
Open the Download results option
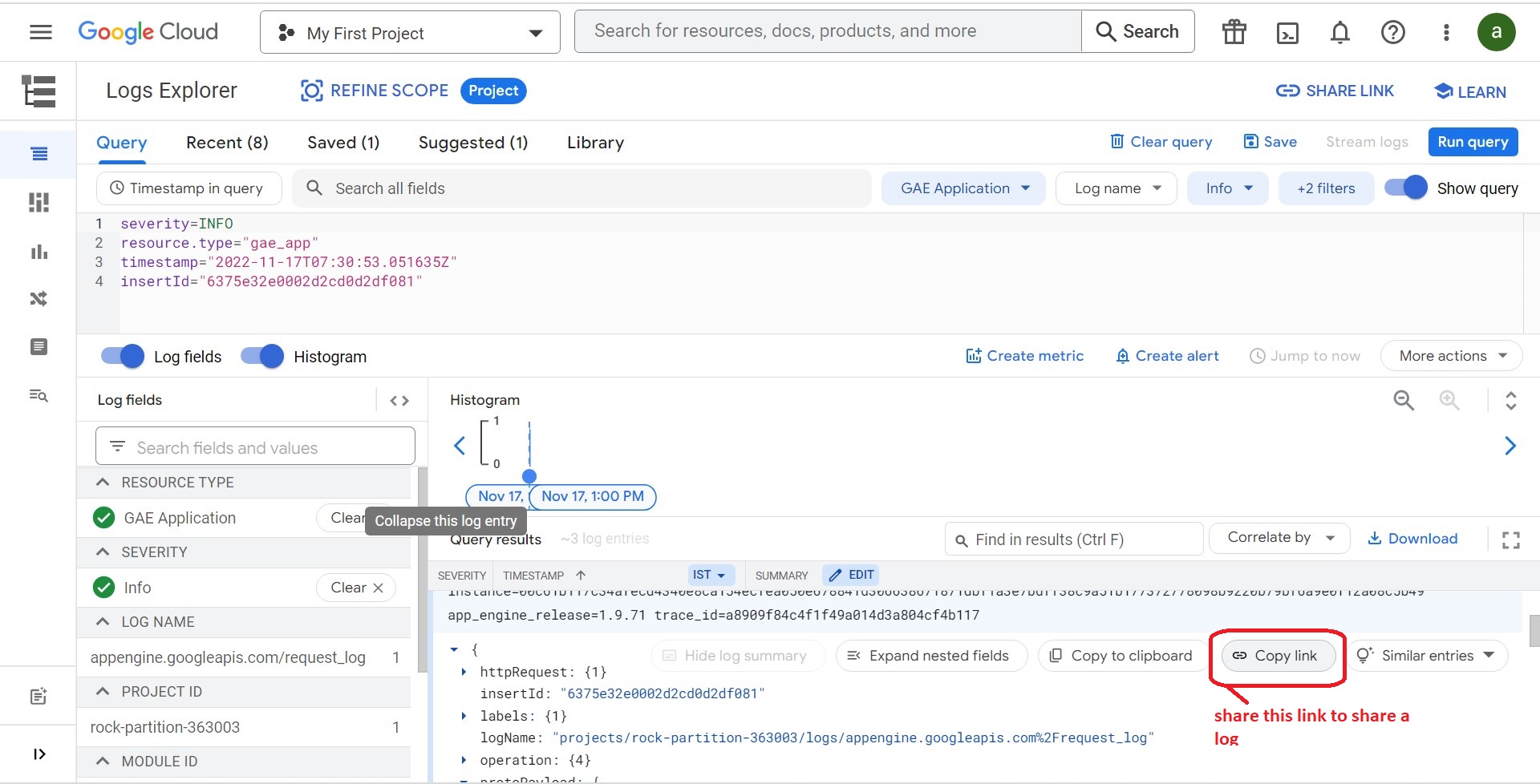tap(1413, 538)
